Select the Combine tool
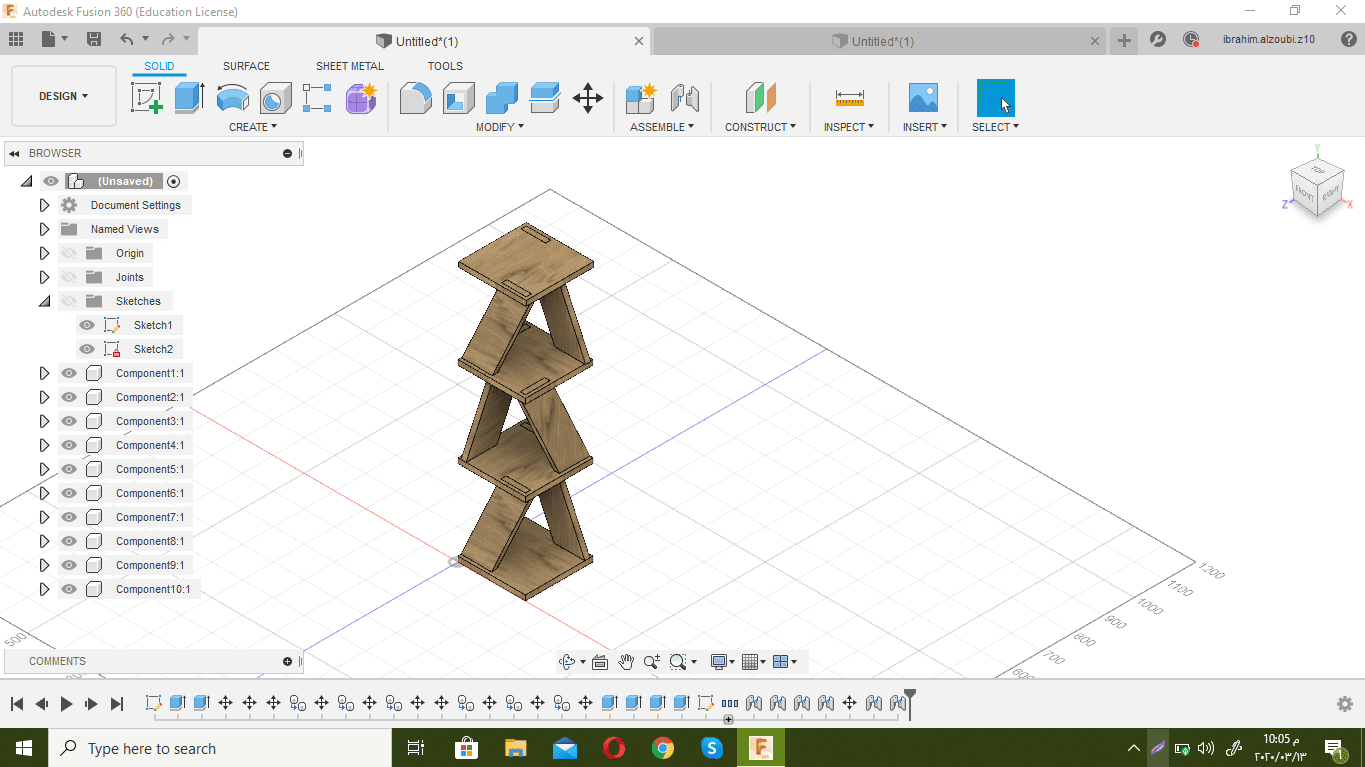This screenshot has width=1365, height=767. pos(501,98)
